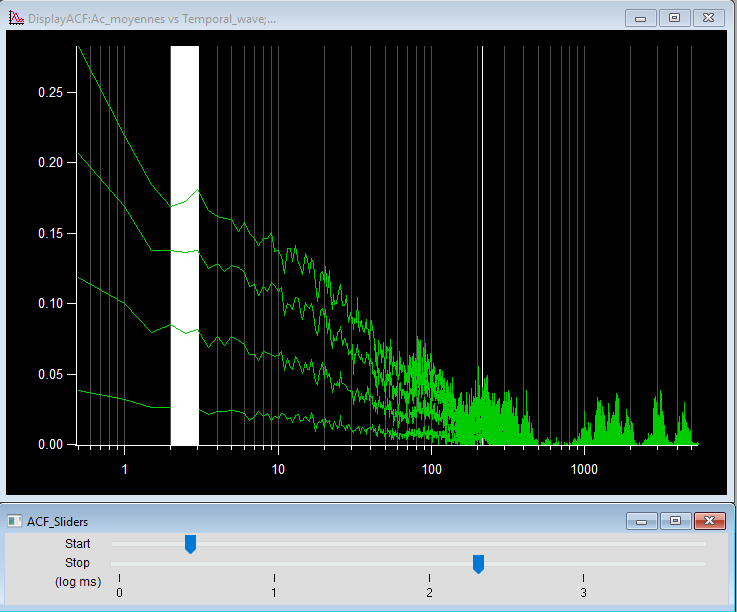Click the Start slider label
737x612 pixels.
pyautogui.click(x=78, y=544)
